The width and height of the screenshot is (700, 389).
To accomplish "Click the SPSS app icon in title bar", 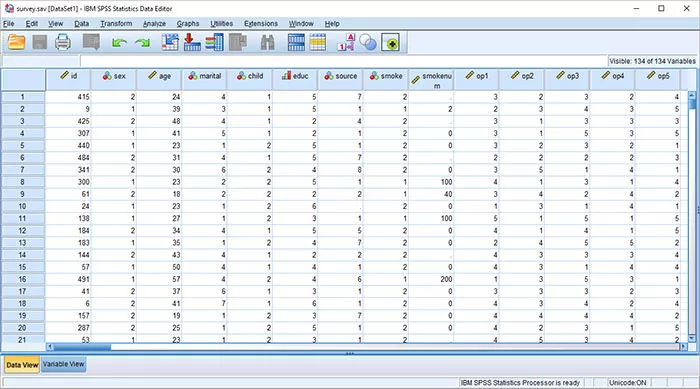I will coord(9,8).
